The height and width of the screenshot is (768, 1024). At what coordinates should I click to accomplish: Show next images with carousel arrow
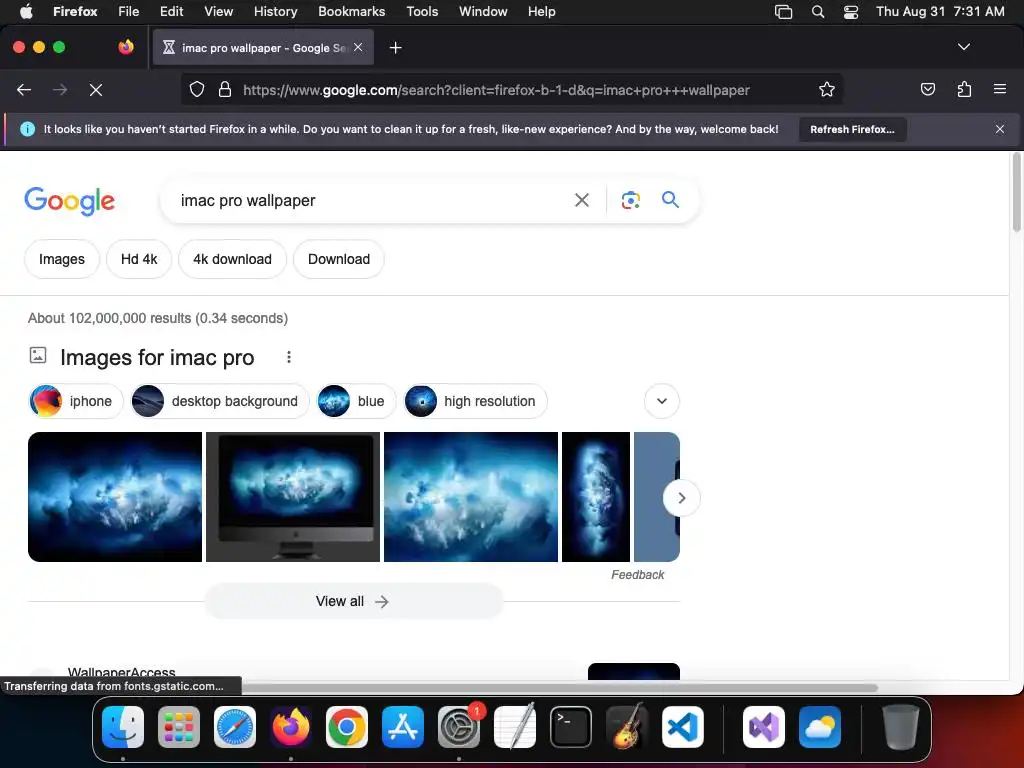(x=681, y=498)
